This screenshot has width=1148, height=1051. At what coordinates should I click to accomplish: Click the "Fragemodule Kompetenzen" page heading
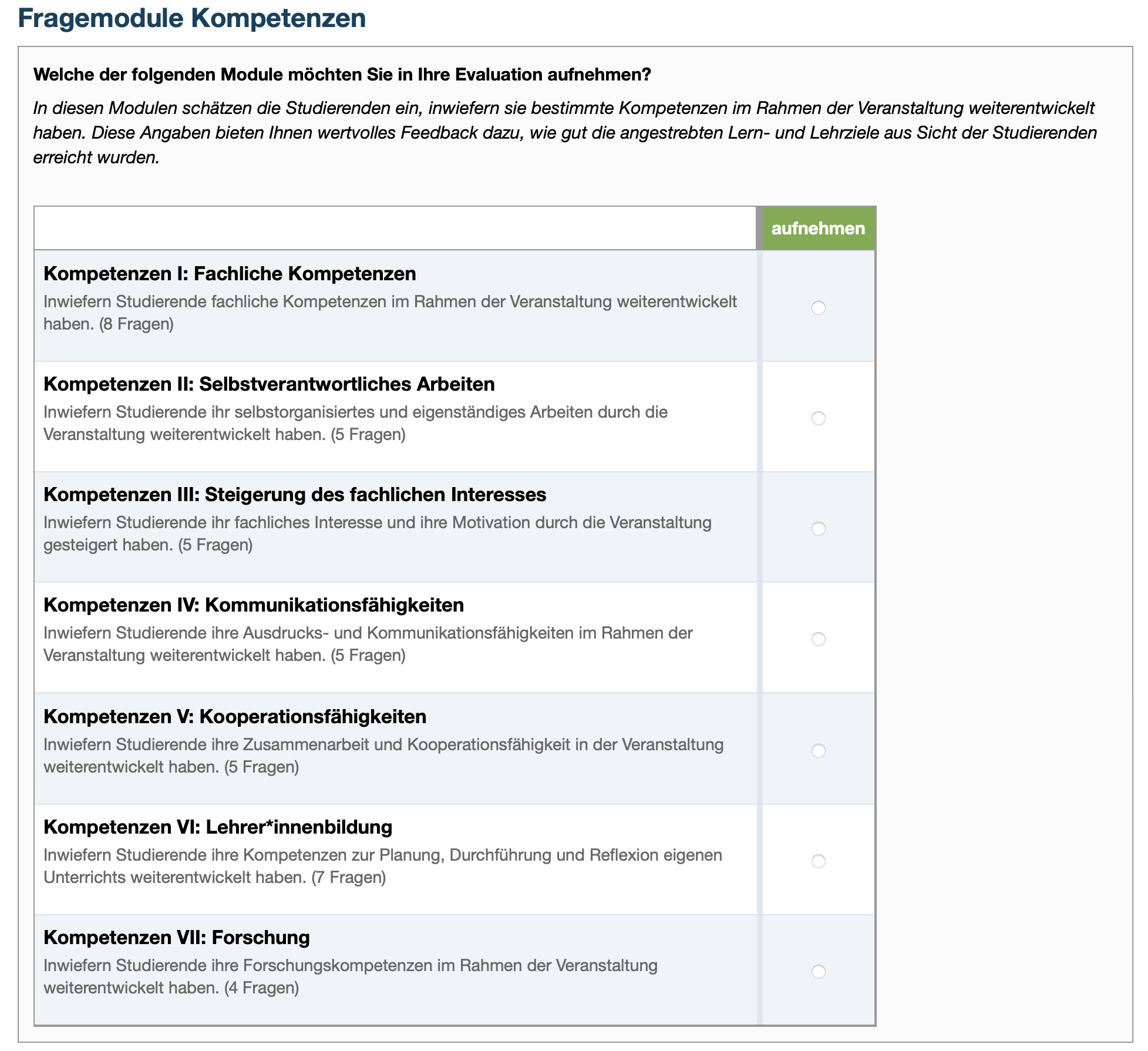[x=192, y=18]
